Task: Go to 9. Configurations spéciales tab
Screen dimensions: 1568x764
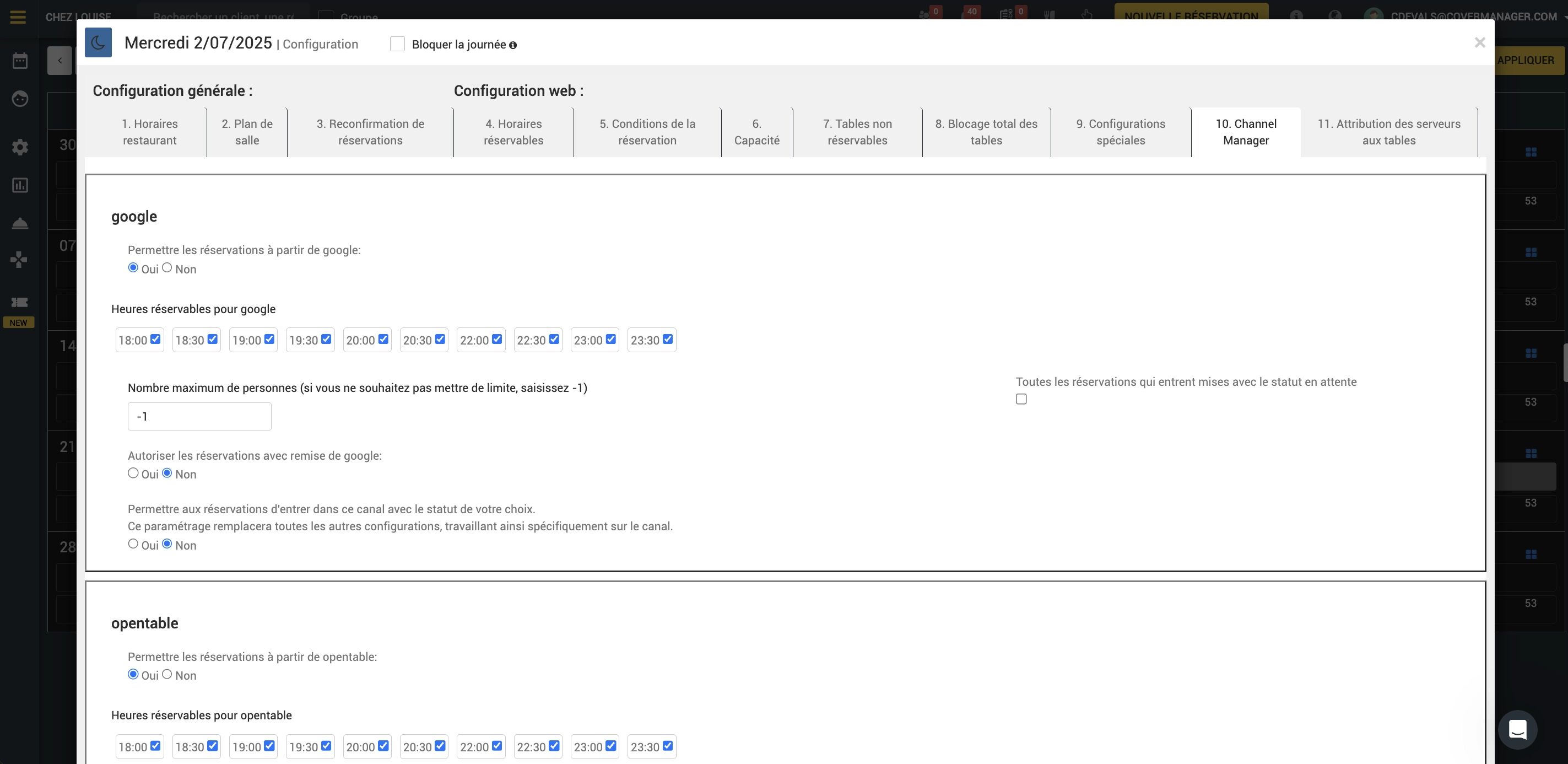Action: [1120, 132]
